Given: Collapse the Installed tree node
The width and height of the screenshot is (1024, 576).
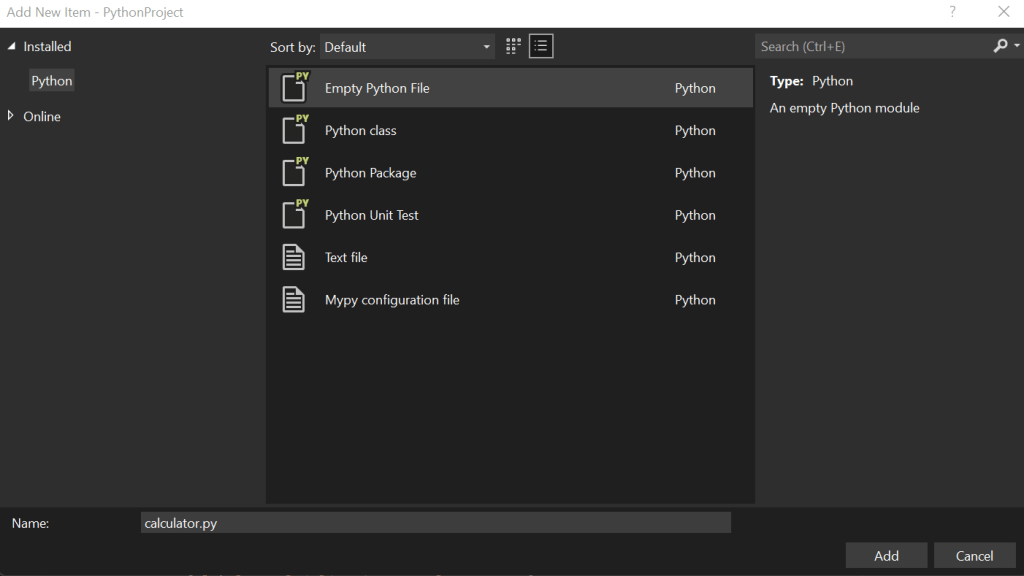Looking at the screenshot, I should click(x=12, y=46).
